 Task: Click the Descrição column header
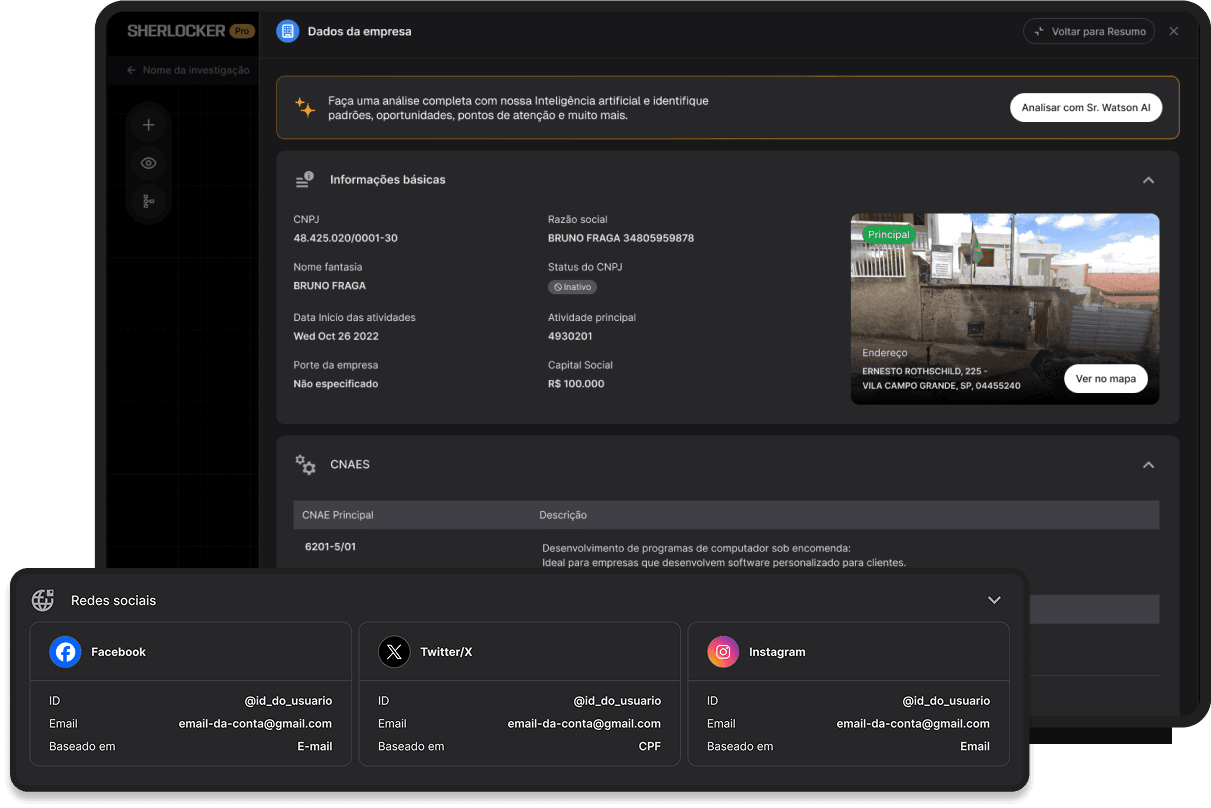(563, 515)
